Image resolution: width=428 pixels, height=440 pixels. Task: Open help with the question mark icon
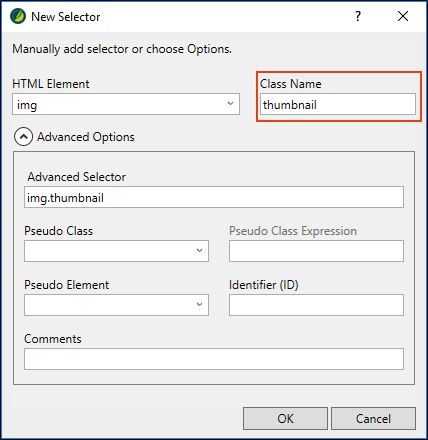click(358, 16)
